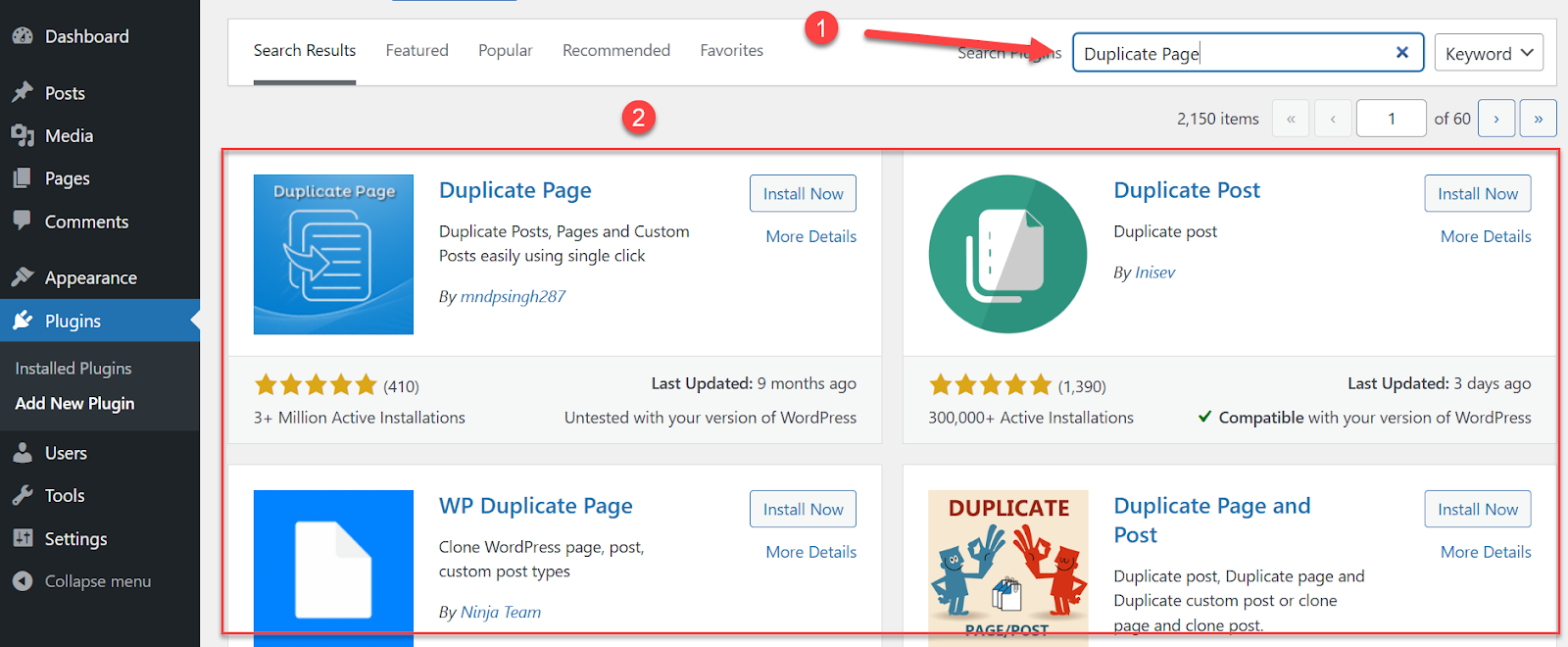Open the Duplicate Page plugin title link
1568x647 pixels.
point(515,190)
